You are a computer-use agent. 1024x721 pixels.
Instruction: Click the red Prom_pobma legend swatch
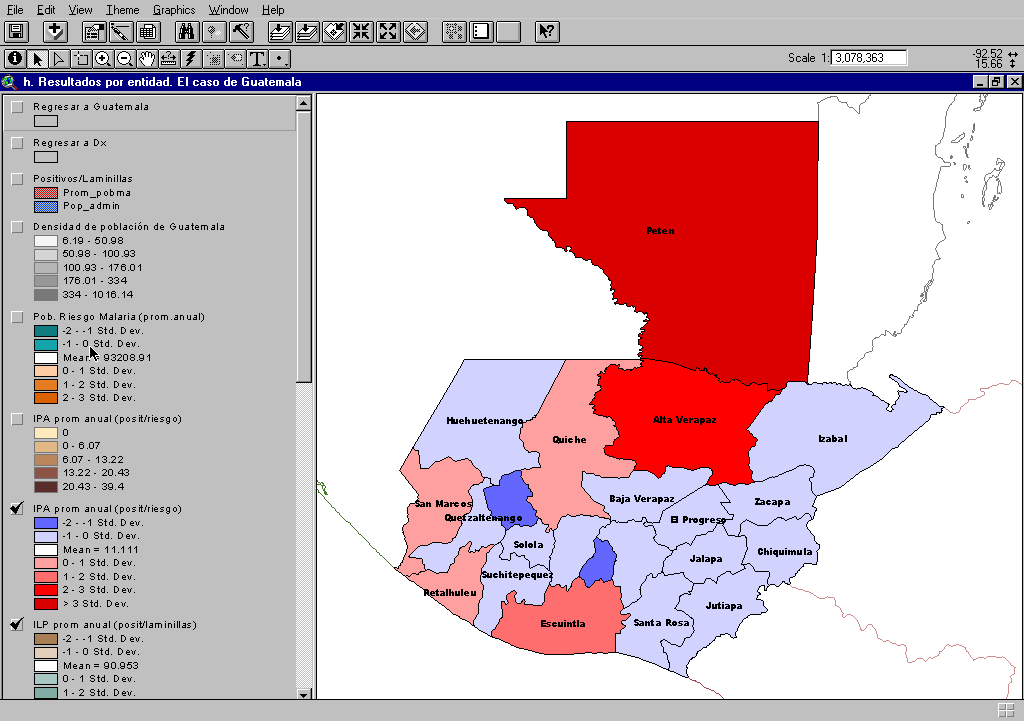pyautogui.click(x=45, y=192)
